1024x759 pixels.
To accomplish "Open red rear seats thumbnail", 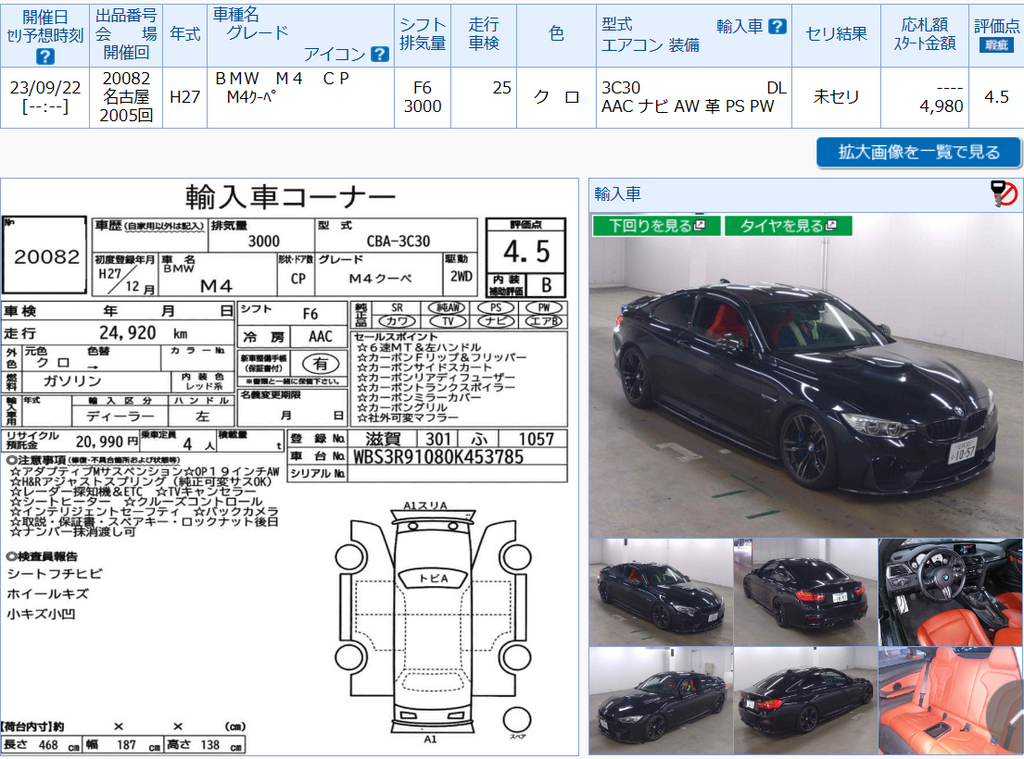I will 950,701.
